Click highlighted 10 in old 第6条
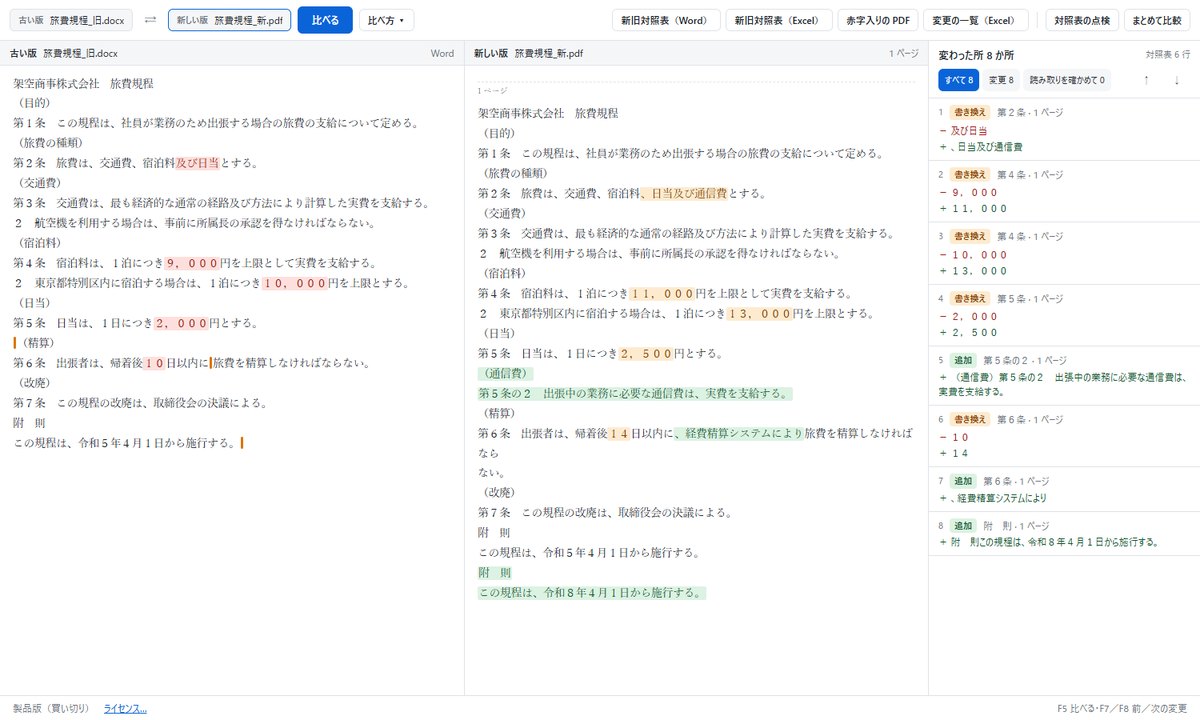This screenshot has width=1200, height=720. [154, 363]
